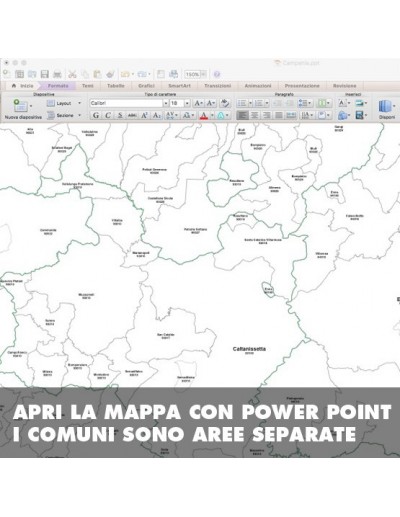The image size is (400, 517).
Task: Increase the paragraph indent level
Action: 289,103
